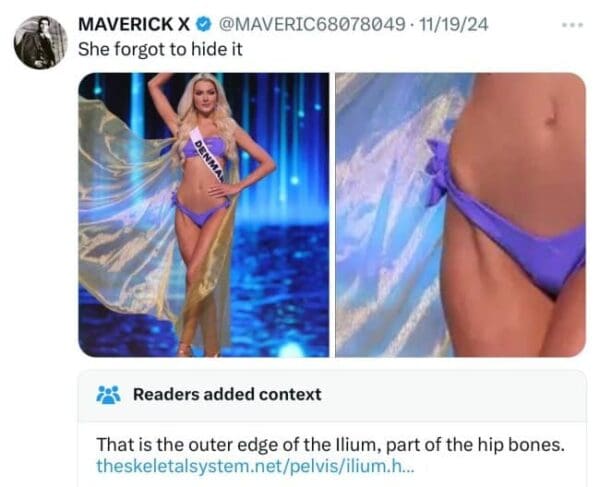
Task: Open the zoomed-in close-up photo
Action: 461,215
